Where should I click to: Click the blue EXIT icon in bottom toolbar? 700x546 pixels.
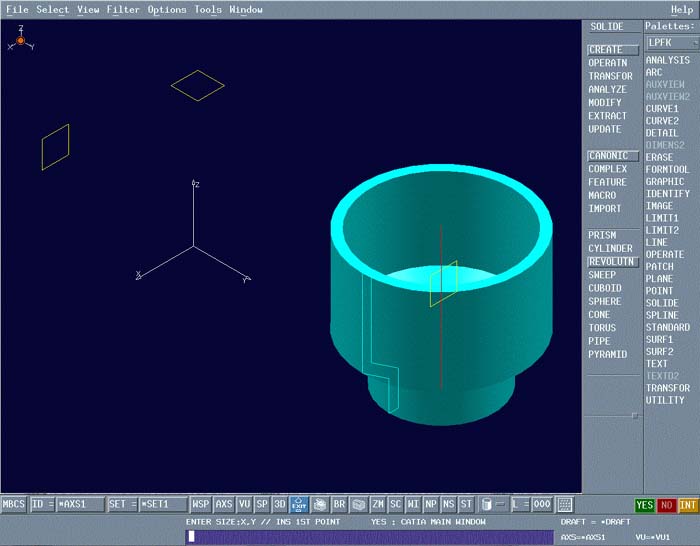(x=298, y=505)
